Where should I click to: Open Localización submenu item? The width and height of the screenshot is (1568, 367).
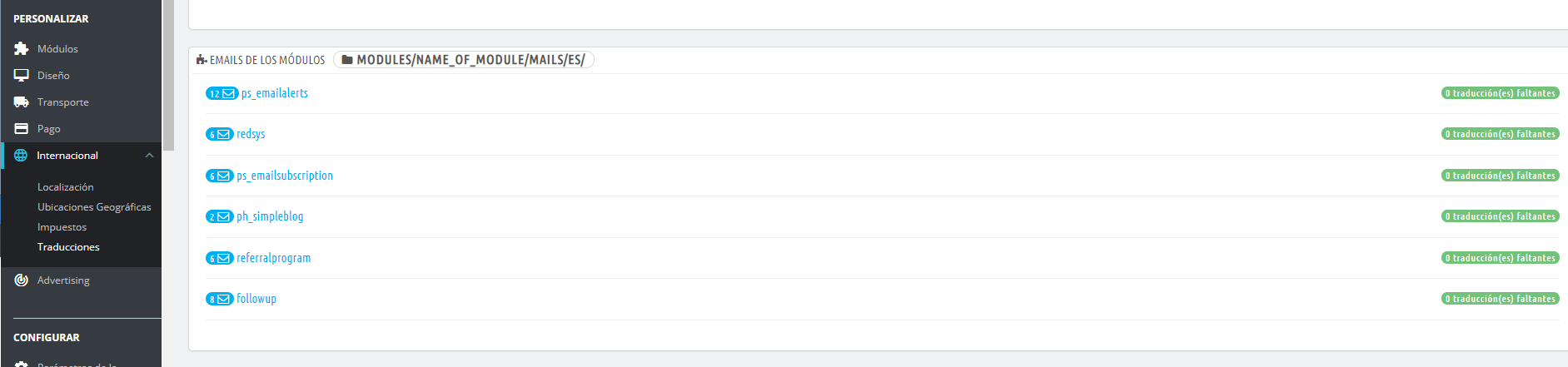(65, 187)
